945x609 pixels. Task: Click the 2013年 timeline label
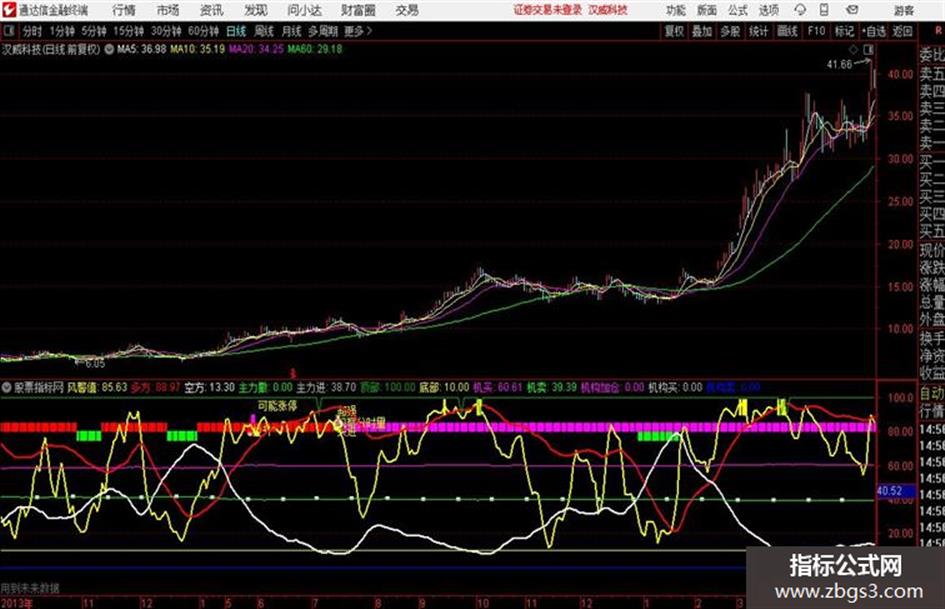click(x=16, y=602)
